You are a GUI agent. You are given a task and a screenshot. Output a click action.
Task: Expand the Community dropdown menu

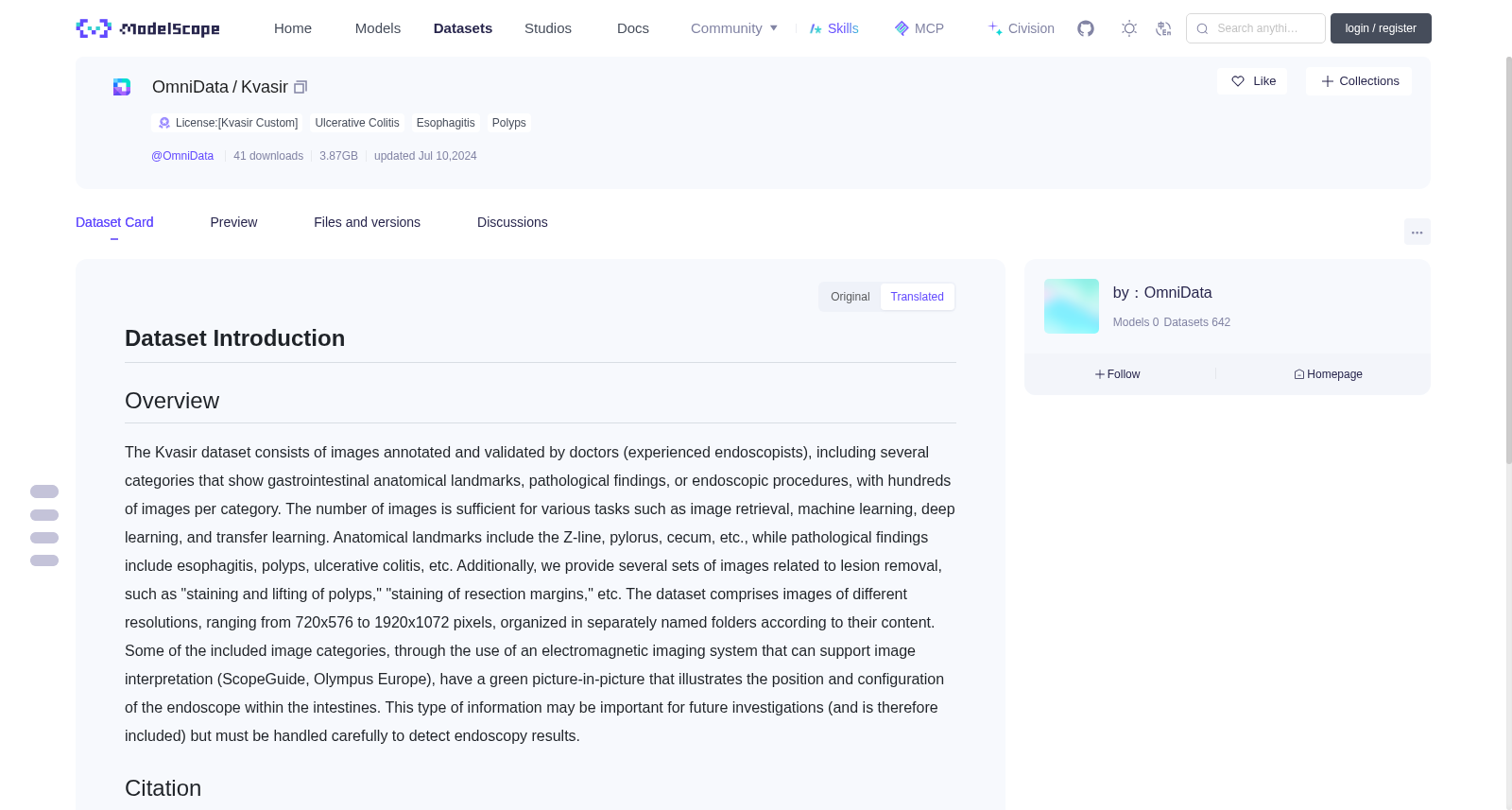734,28
